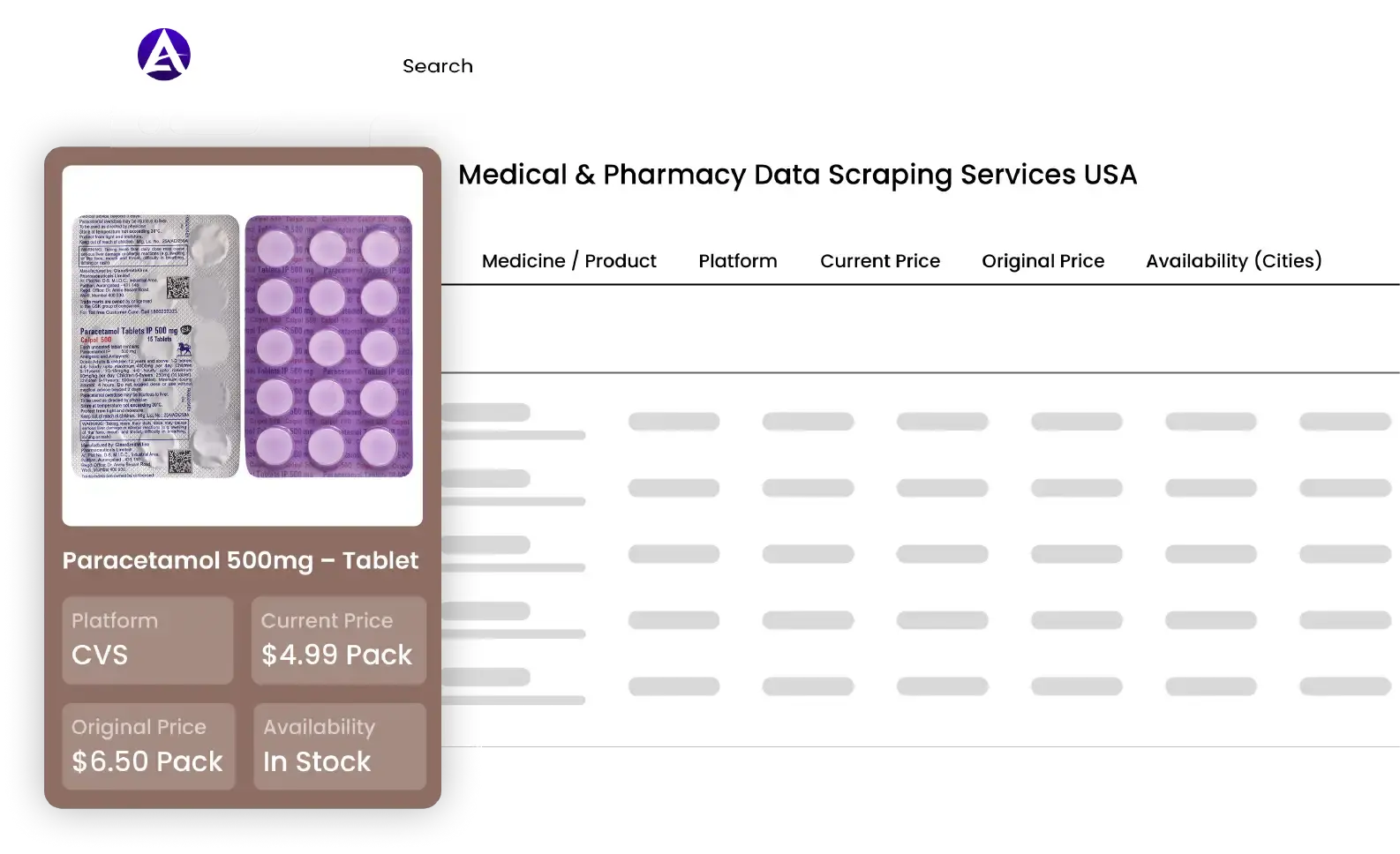Click the purple A logo icon
Viewport: 1400px width, 854px height.
tap(164, 55)
